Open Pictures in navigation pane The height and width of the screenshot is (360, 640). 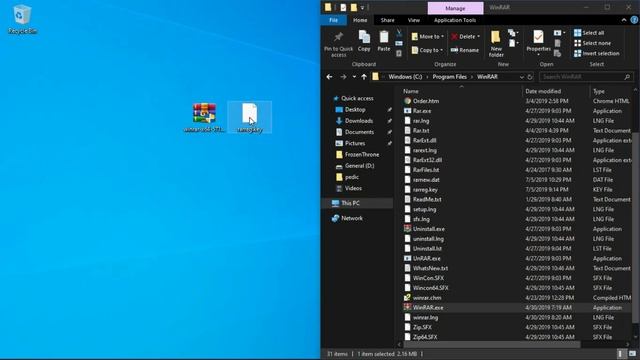pos(355,143)
